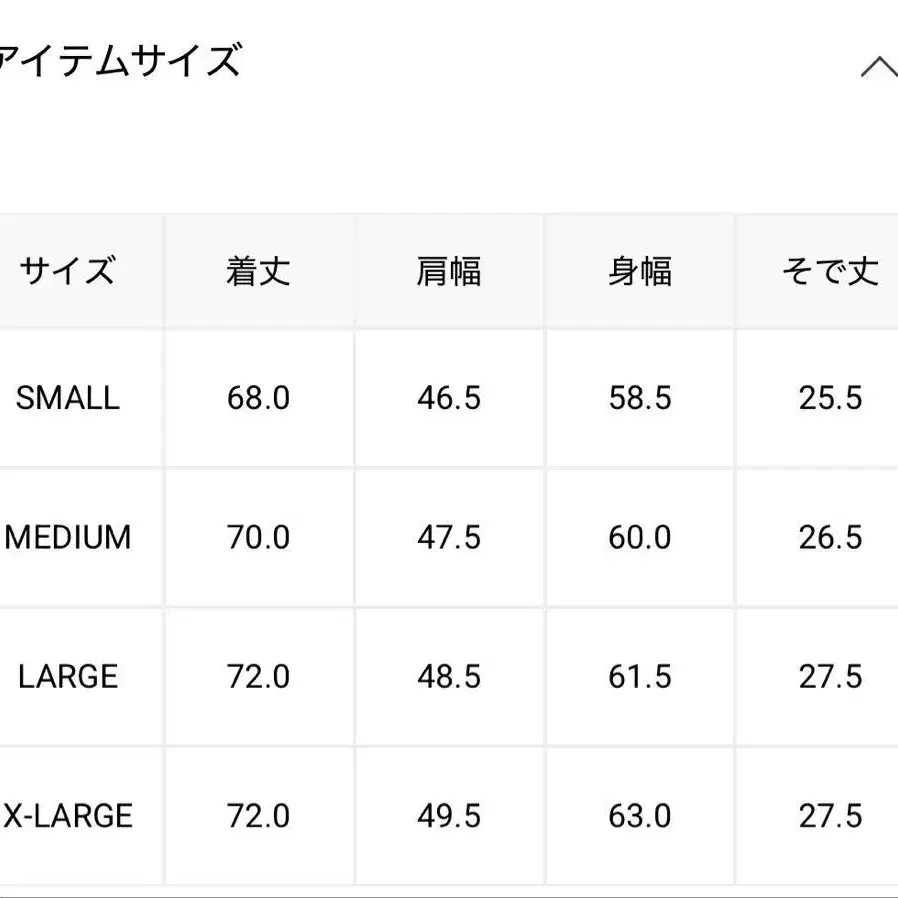Select SMALL 着丈 value 68.0
This screenshot has width=898, height=898.
click(x=258, y=398)
